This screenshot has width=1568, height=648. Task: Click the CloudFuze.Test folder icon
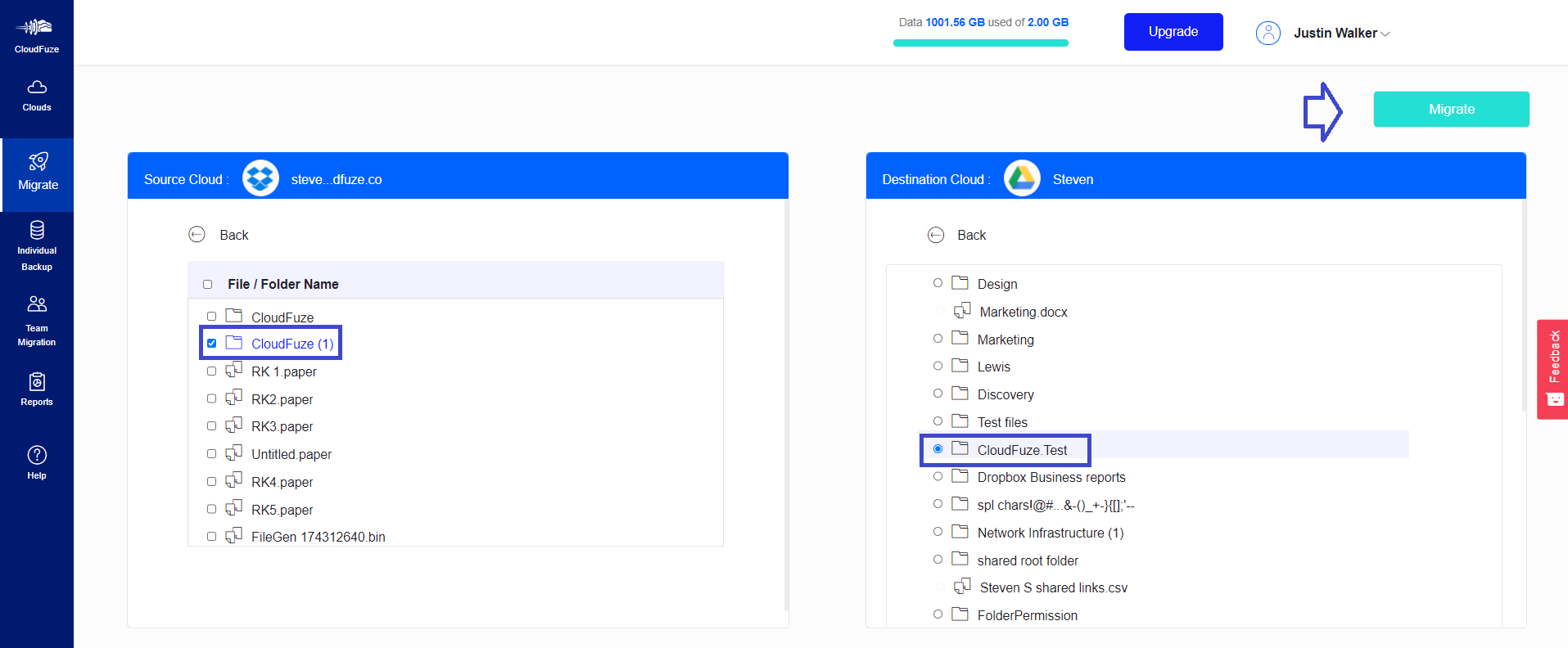click(960, 448)
